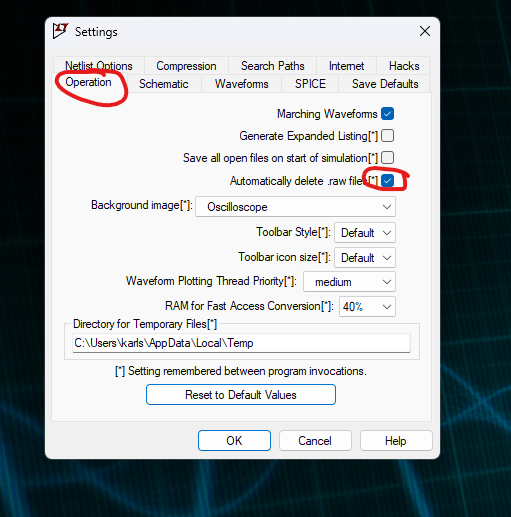Switch to the Schematic tab
The image size is (511, 517).
(164, 84)
